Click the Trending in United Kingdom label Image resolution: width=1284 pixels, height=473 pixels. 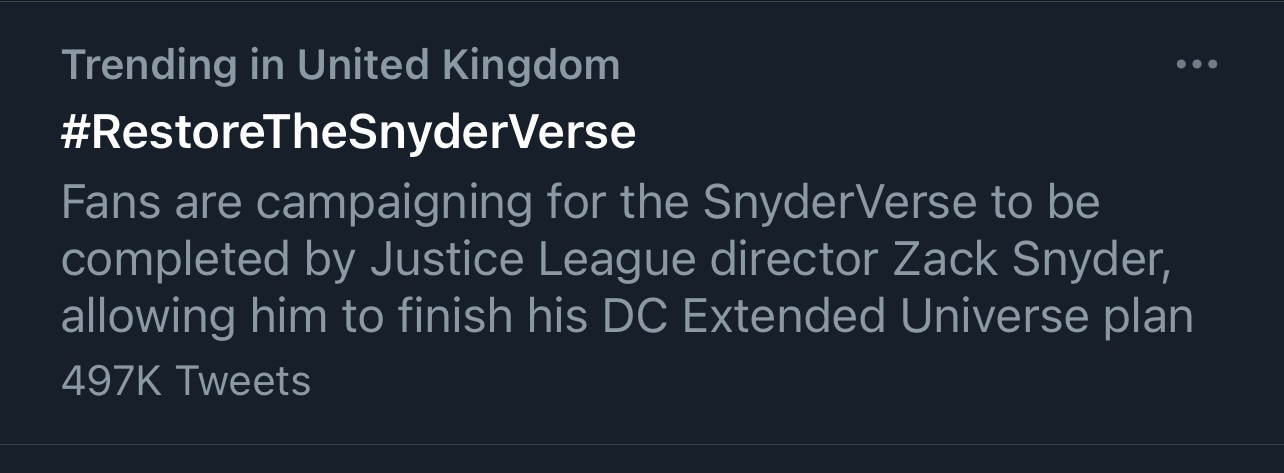pos(340,67)
